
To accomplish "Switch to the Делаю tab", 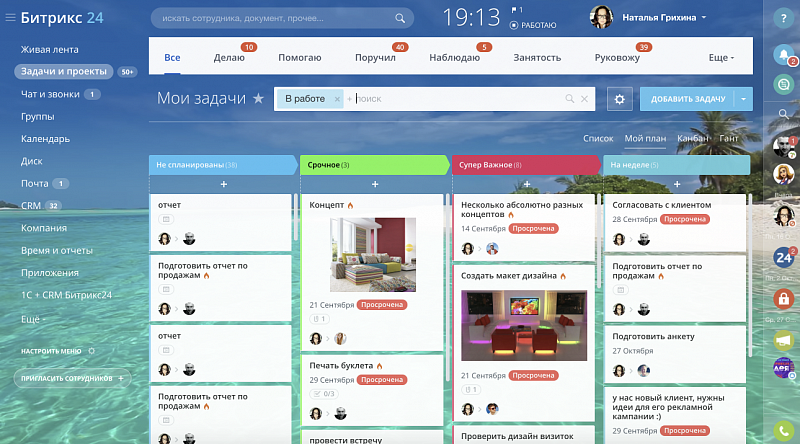I will (x=229, y=58).
